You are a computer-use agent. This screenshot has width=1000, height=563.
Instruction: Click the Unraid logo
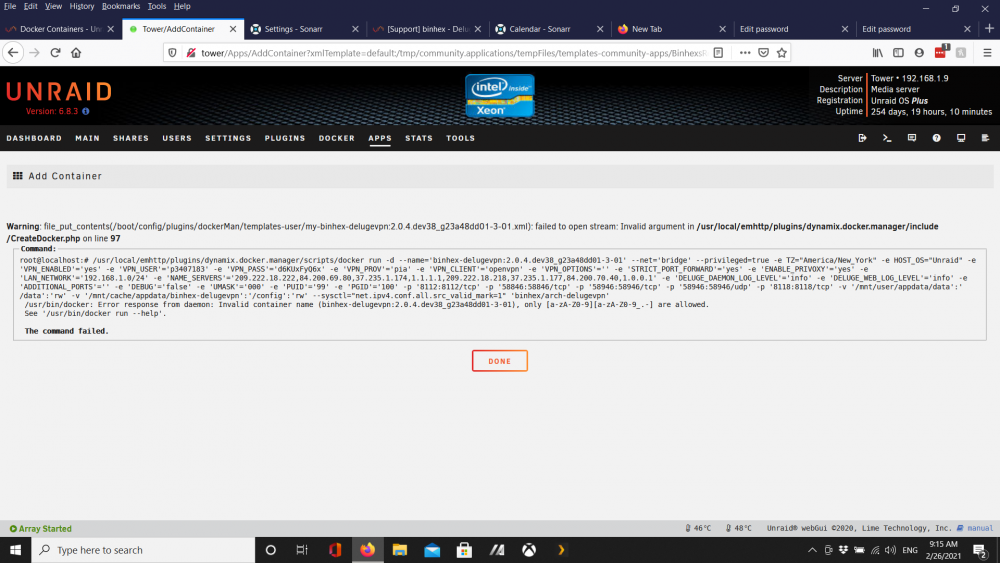tap(59, 92)
